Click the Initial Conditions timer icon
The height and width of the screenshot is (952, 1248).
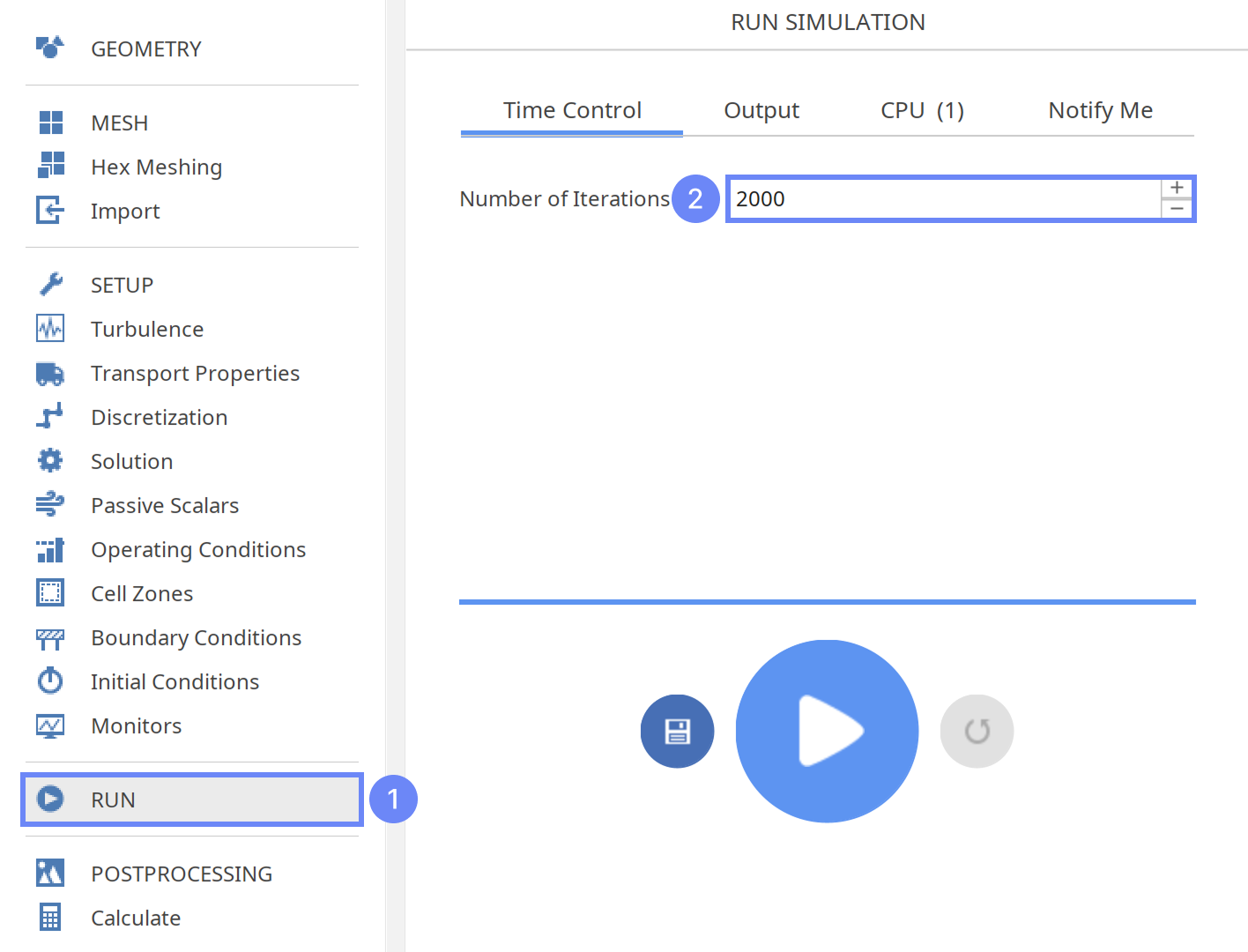pyautogui.click(x=50, y=681)
